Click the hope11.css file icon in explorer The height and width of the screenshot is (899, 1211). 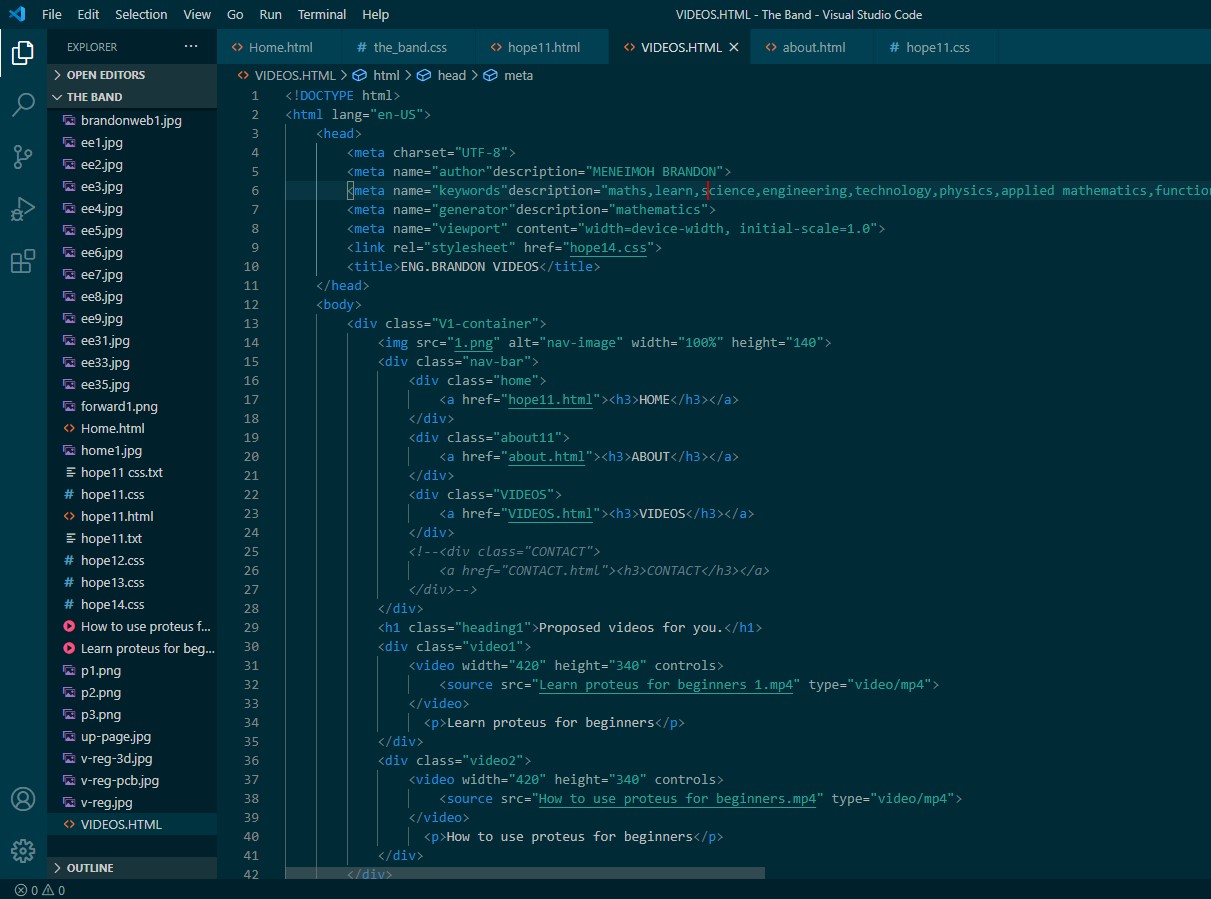point(69,494)
